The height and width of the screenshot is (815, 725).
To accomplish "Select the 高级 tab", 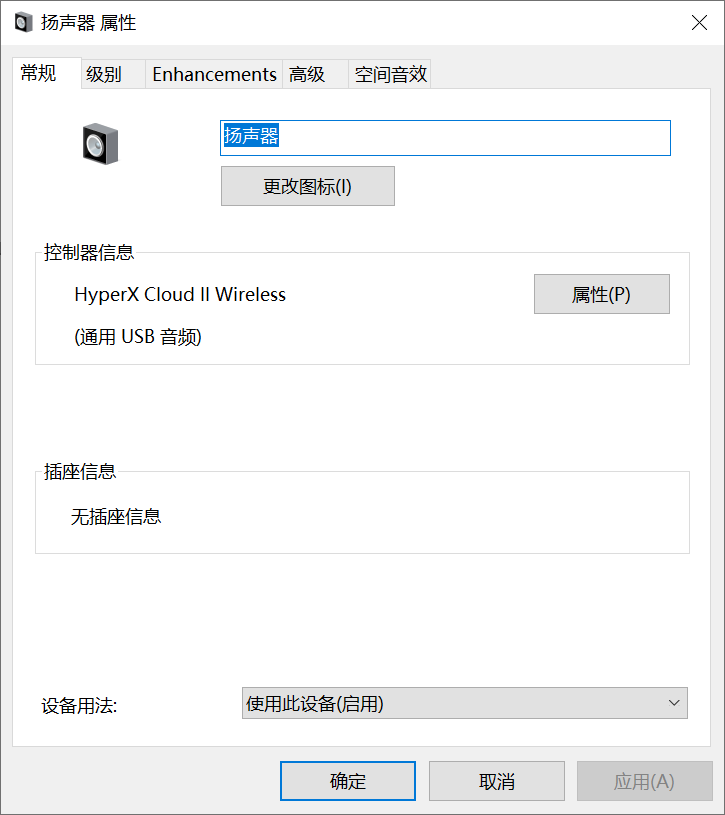I will click(307, 74).
